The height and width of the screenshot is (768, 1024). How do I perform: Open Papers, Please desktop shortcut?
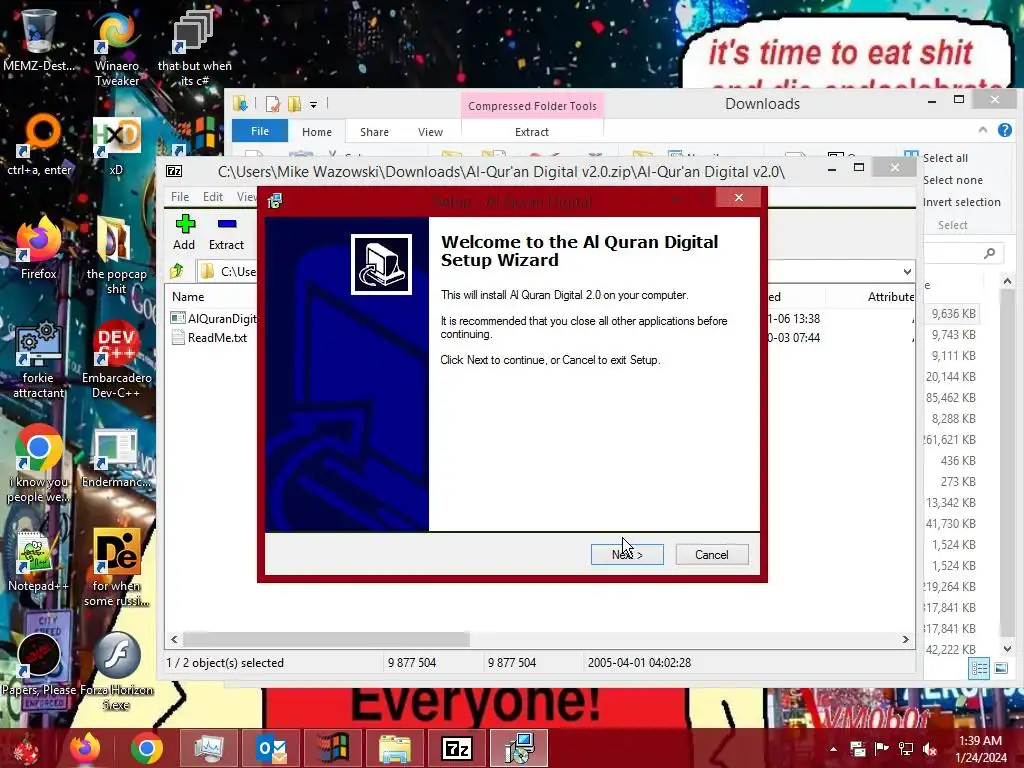(x=39, y=665)
